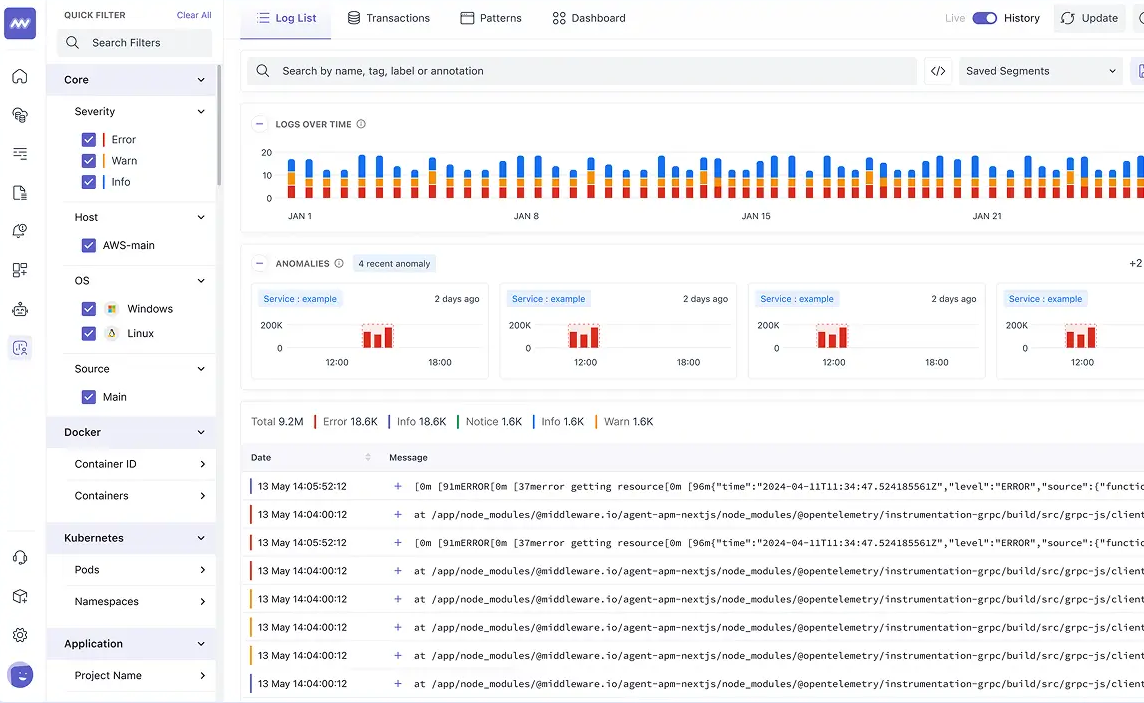The width and height of the screenshot is (1144, 703).
Task: Click the Clear All link
Action: pos(194,15)
